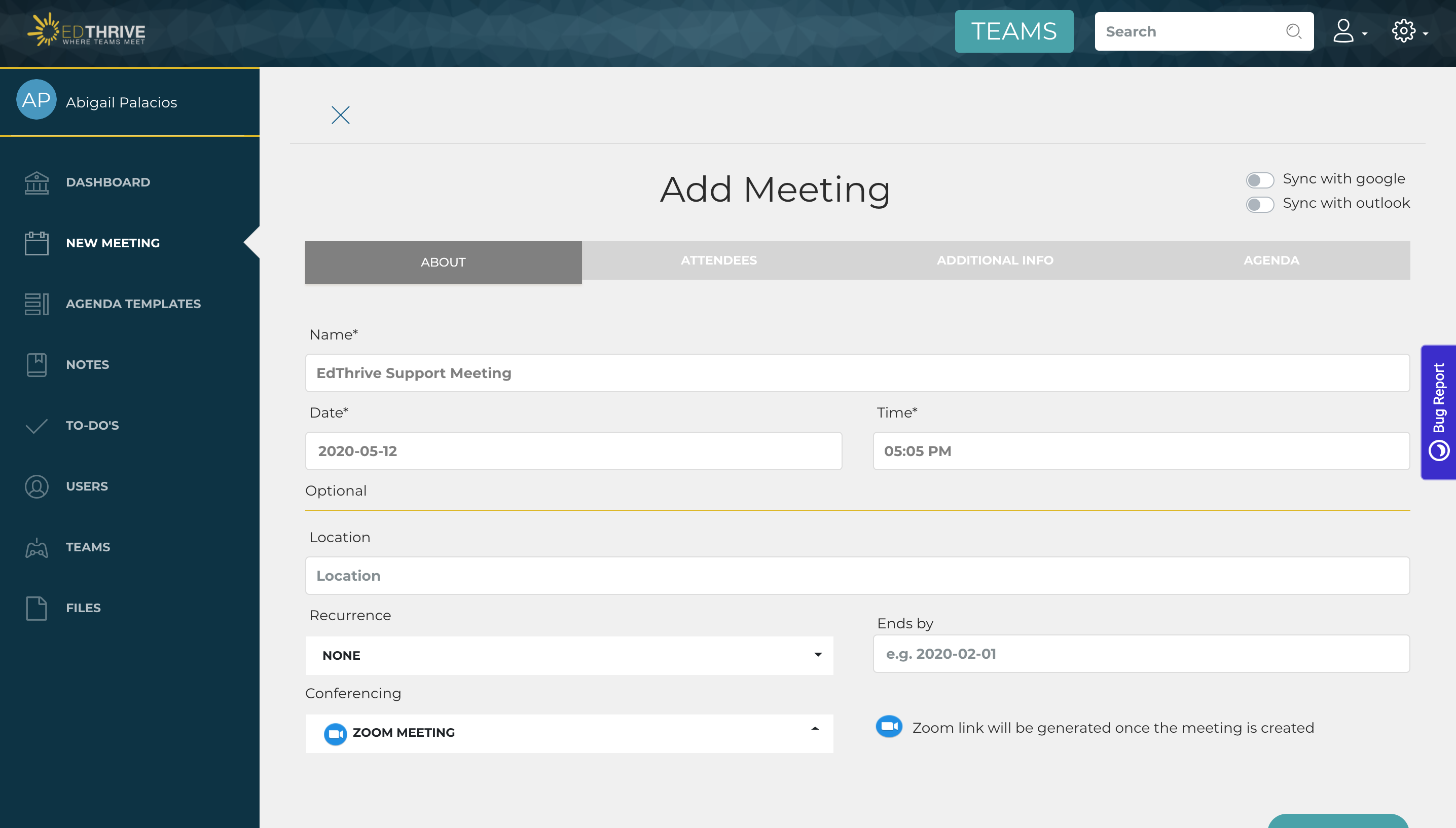Image resolution: width=1456 pixels, height=828 pixels.
Task: Expand the user menu caret
Action: (1364, 34)
